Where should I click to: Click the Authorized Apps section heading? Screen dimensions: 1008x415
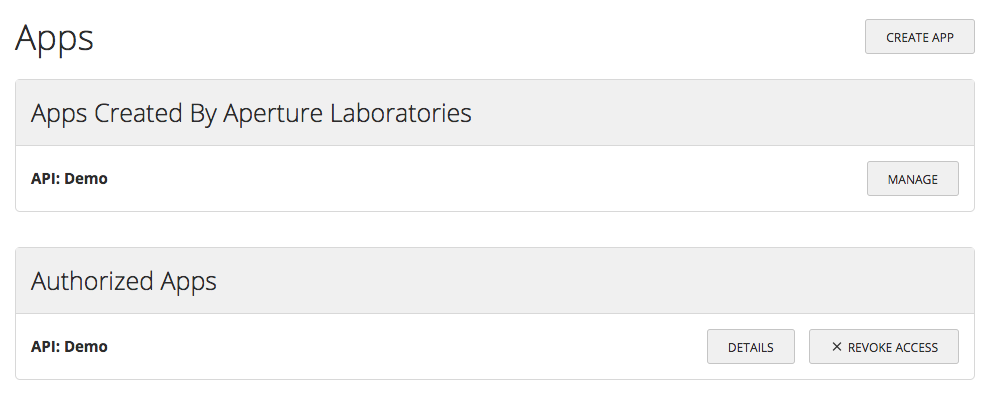coord(124,281)
